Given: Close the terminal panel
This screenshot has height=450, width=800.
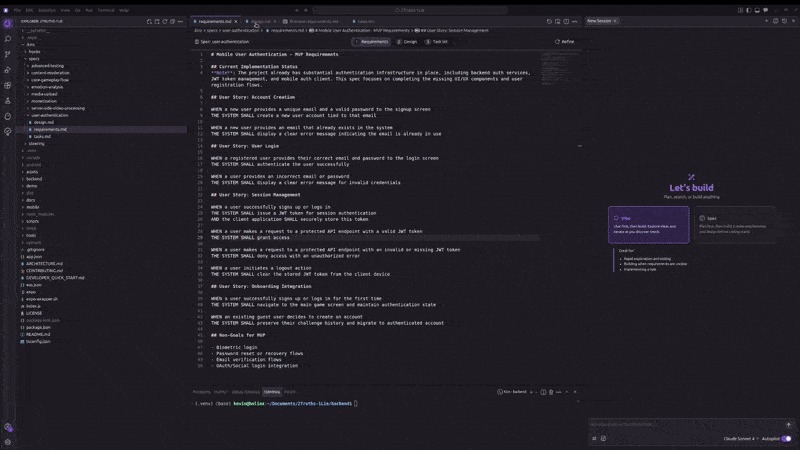Looking at the screenshot, I should pos(575,392).
